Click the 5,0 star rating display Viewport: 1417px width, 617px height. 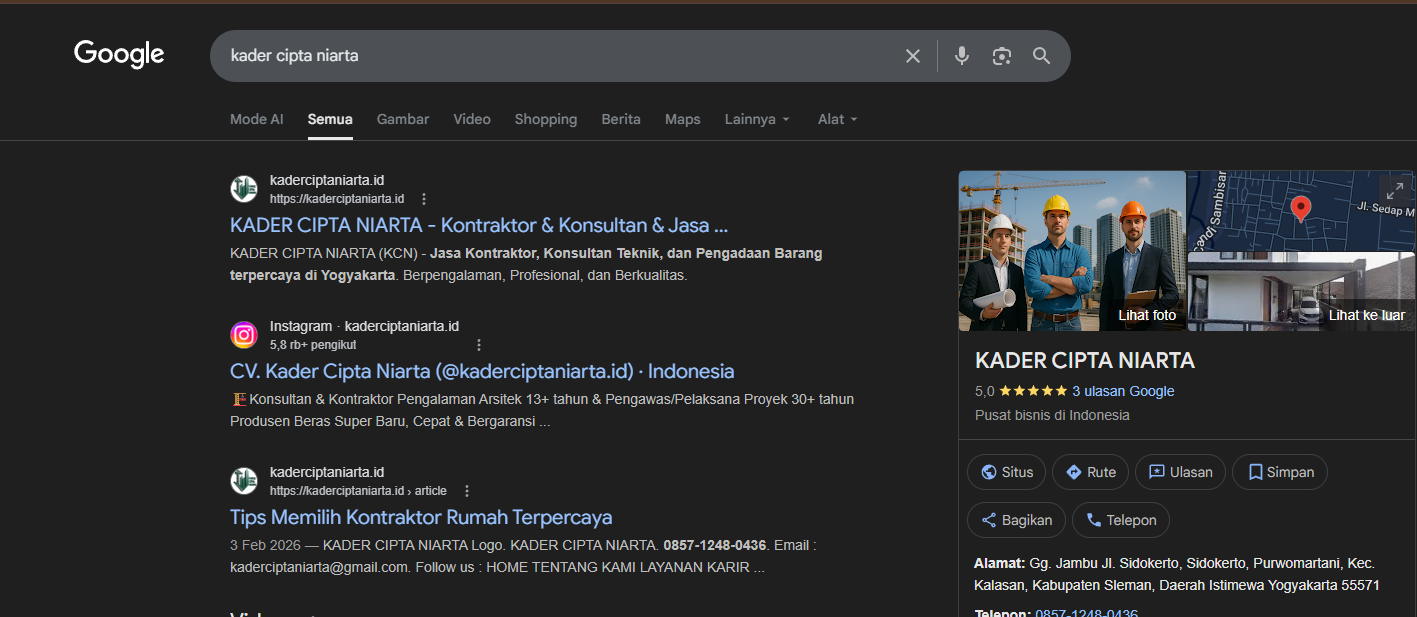(x=1021, y=391)
